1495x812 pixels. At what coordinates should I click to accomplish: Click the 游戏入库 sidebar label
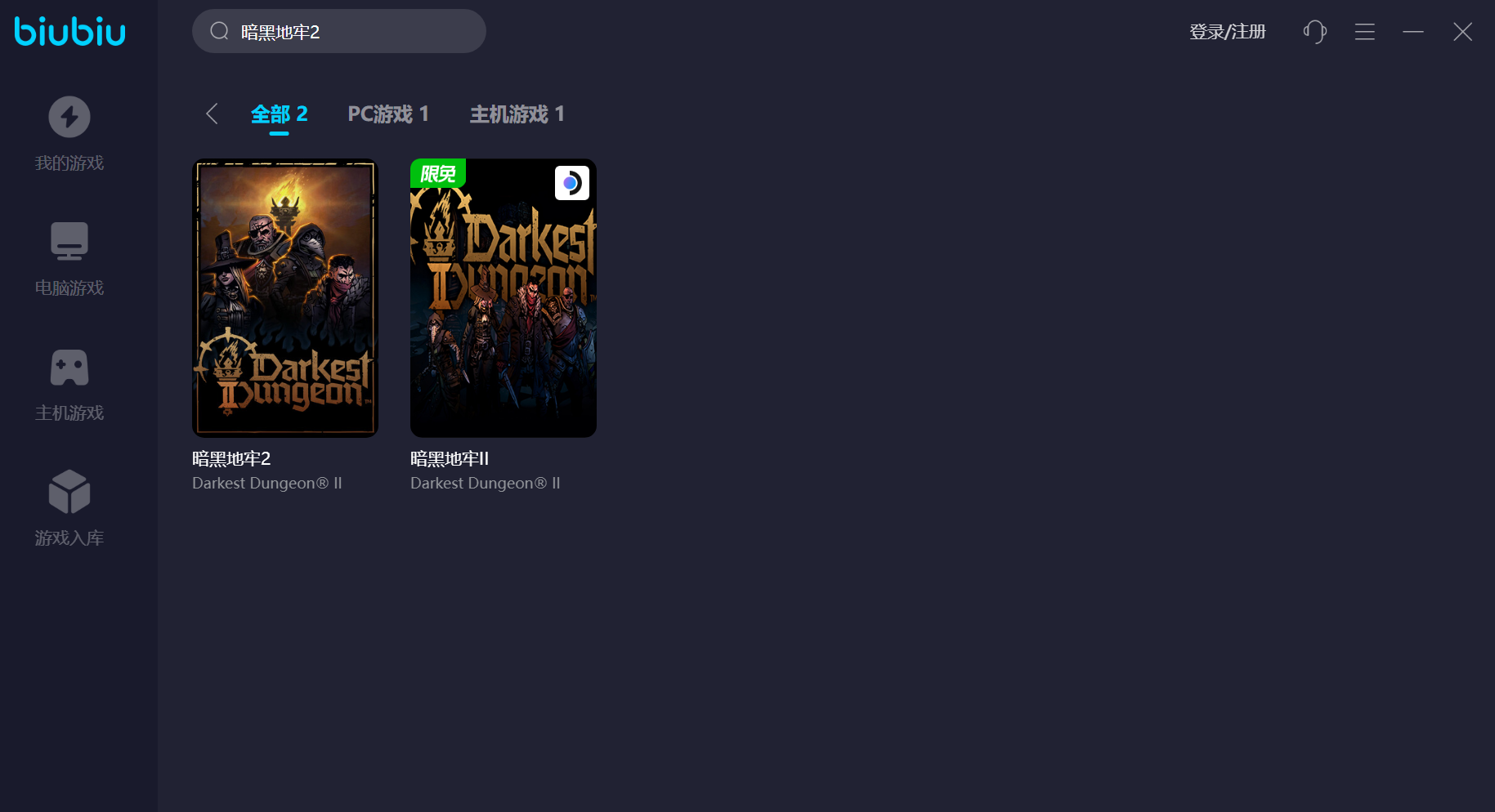[69, 538]
